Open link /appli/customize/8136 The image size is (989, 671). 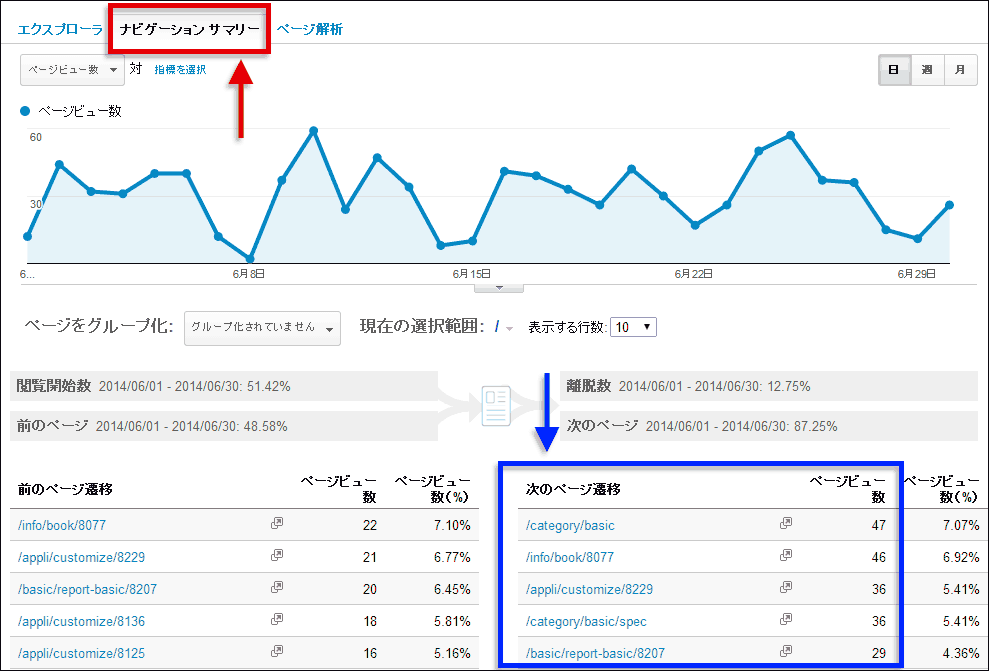81,622
